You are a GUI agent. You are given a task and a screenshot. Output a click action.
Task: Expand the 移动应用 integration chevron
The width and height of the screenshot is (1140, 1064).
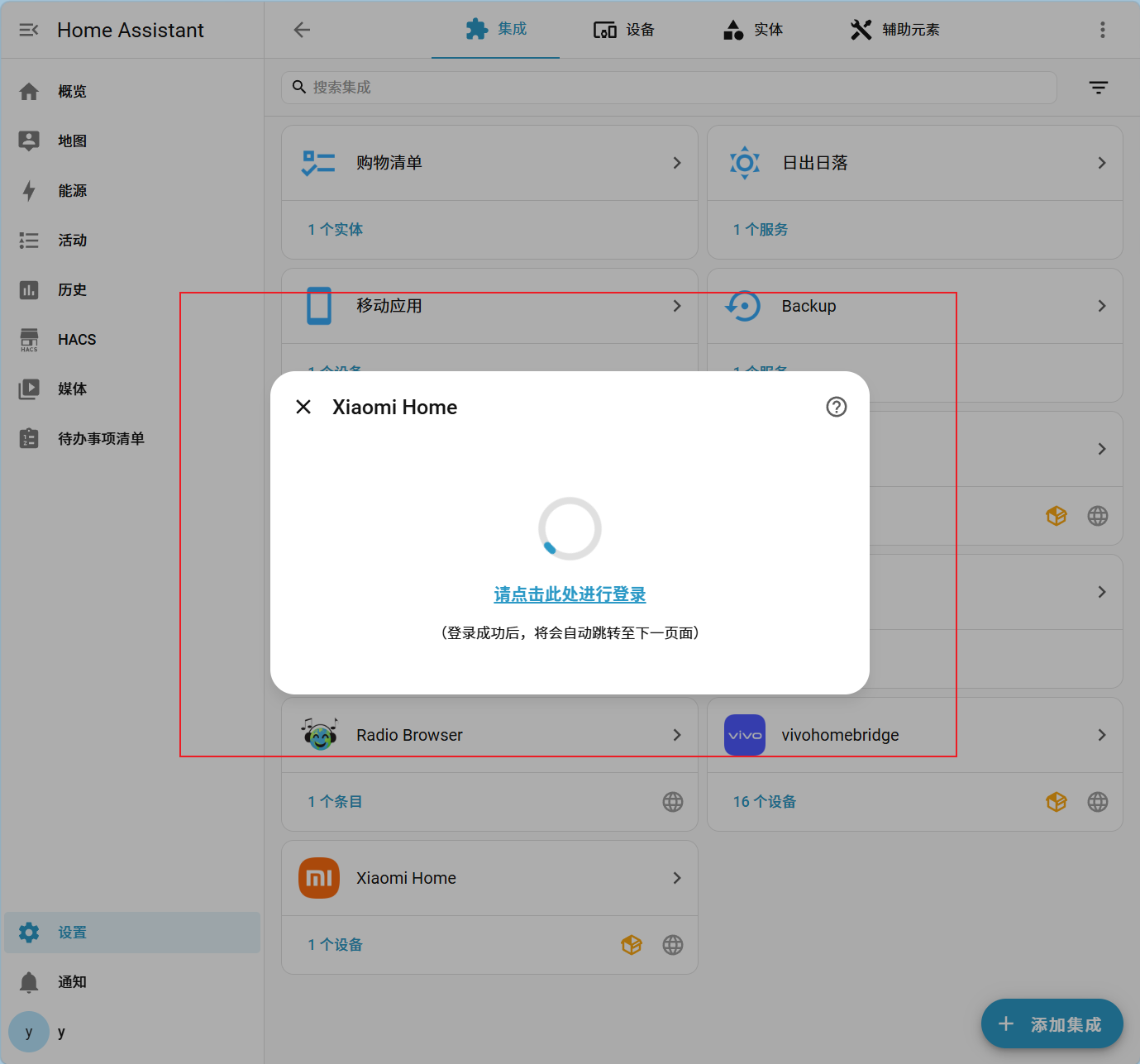click(677, 306)
